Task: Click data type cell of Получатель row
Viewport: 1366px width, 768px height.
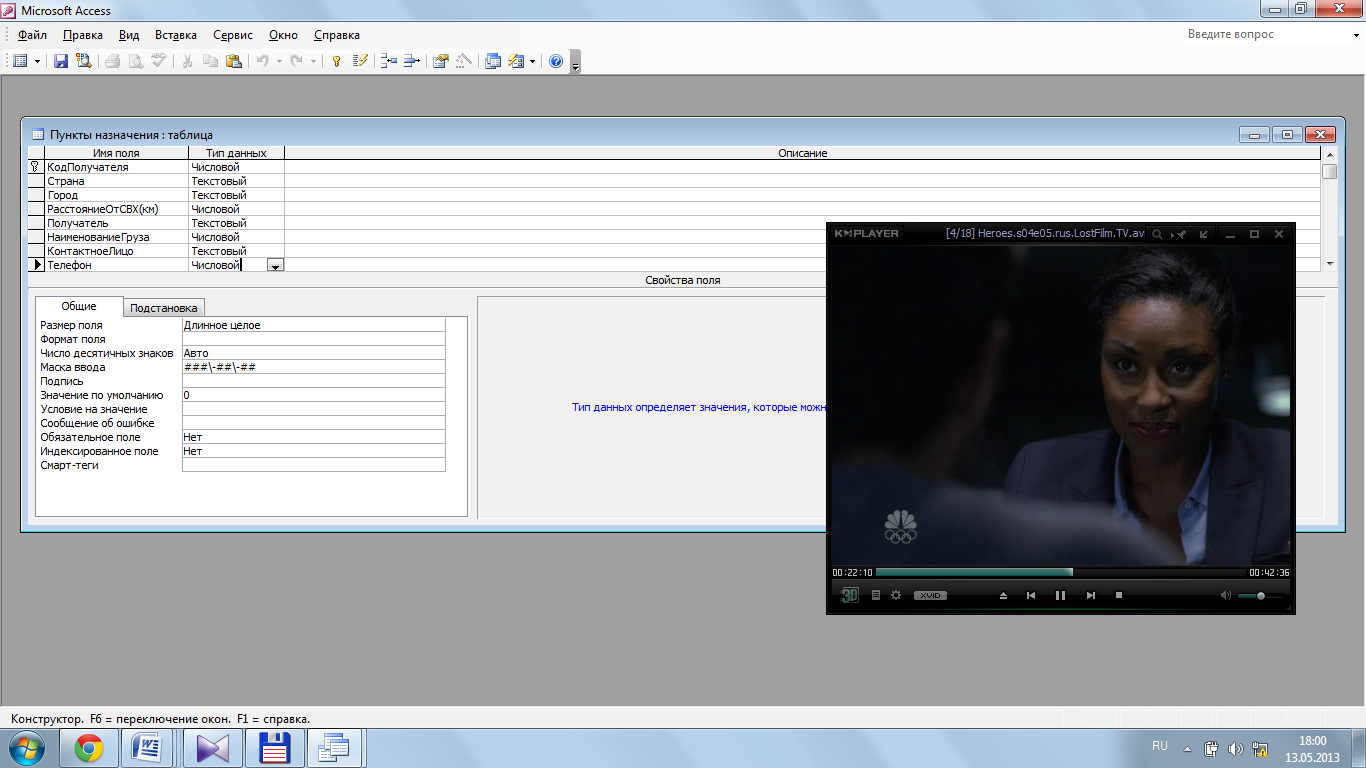Action: [236, 223]
